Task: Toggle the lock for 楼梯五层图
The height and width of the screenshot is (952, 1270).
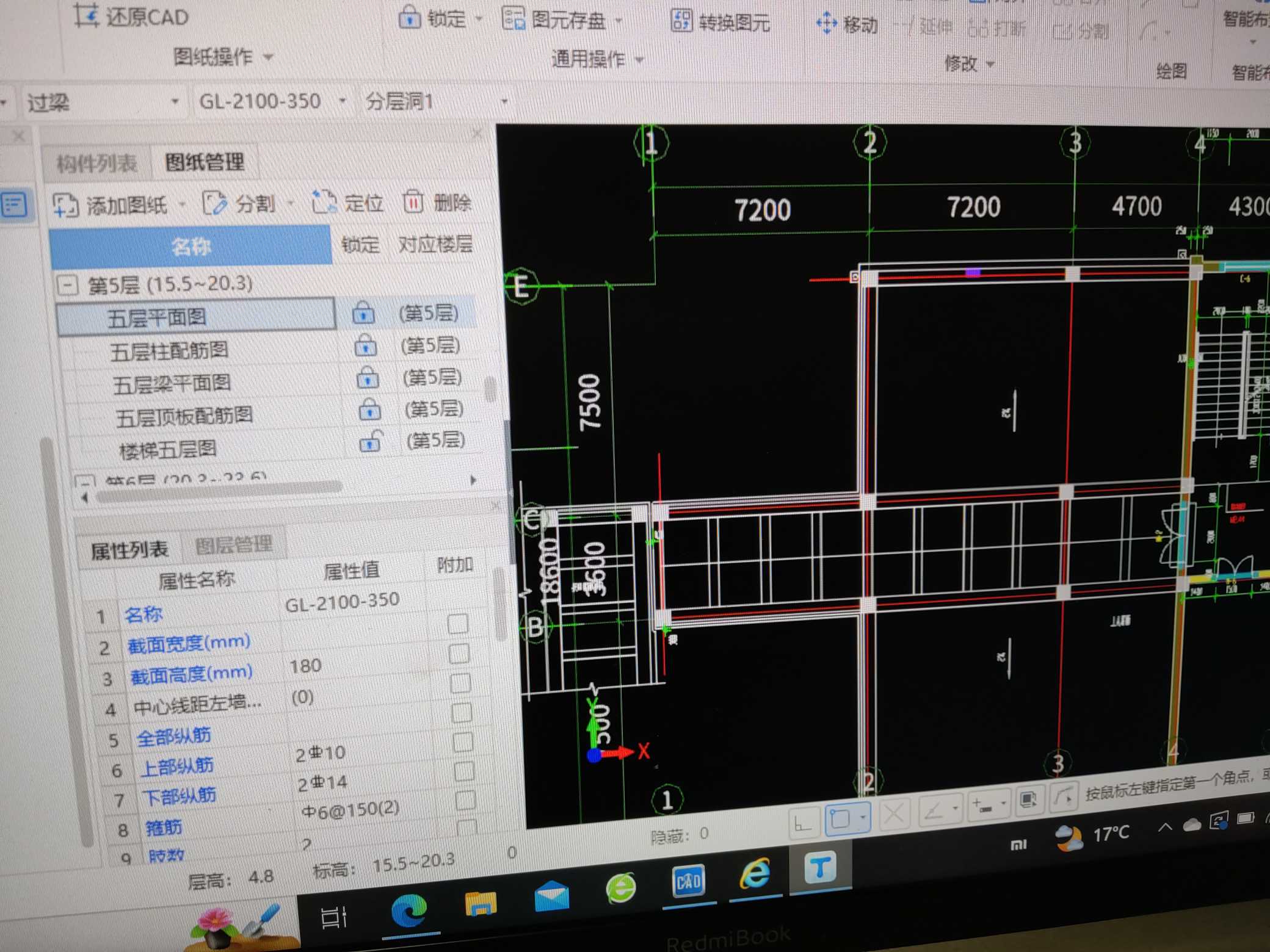Action: coord(371,442)
